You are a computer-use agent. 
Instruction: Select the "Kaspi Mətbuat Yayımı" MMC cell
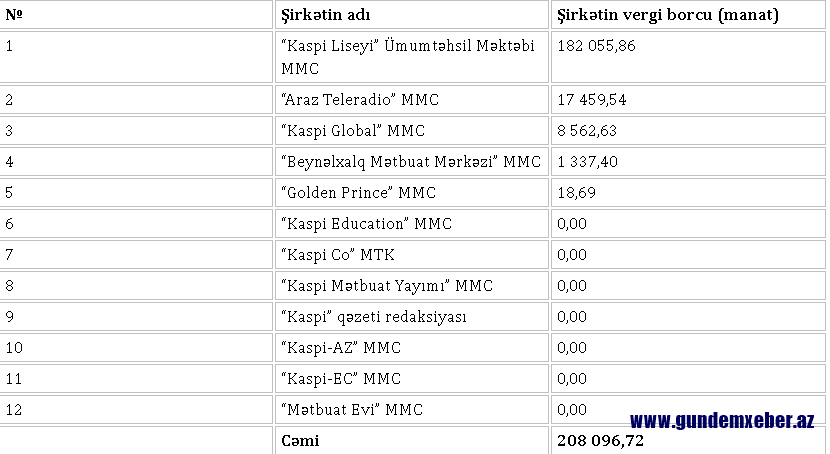coord(411,286)
